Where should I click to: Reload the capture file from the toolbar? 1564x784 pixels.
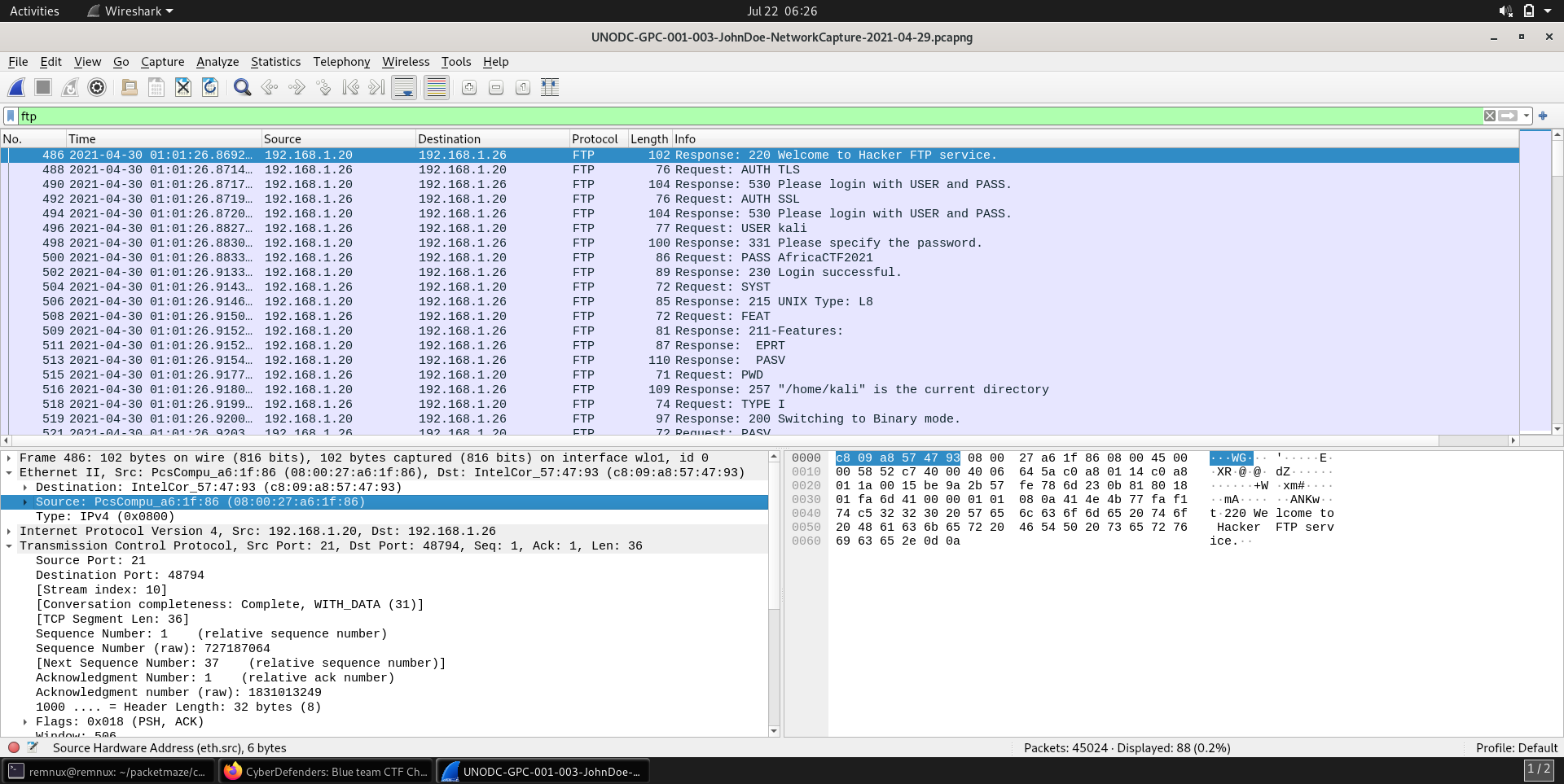point(210,87)
